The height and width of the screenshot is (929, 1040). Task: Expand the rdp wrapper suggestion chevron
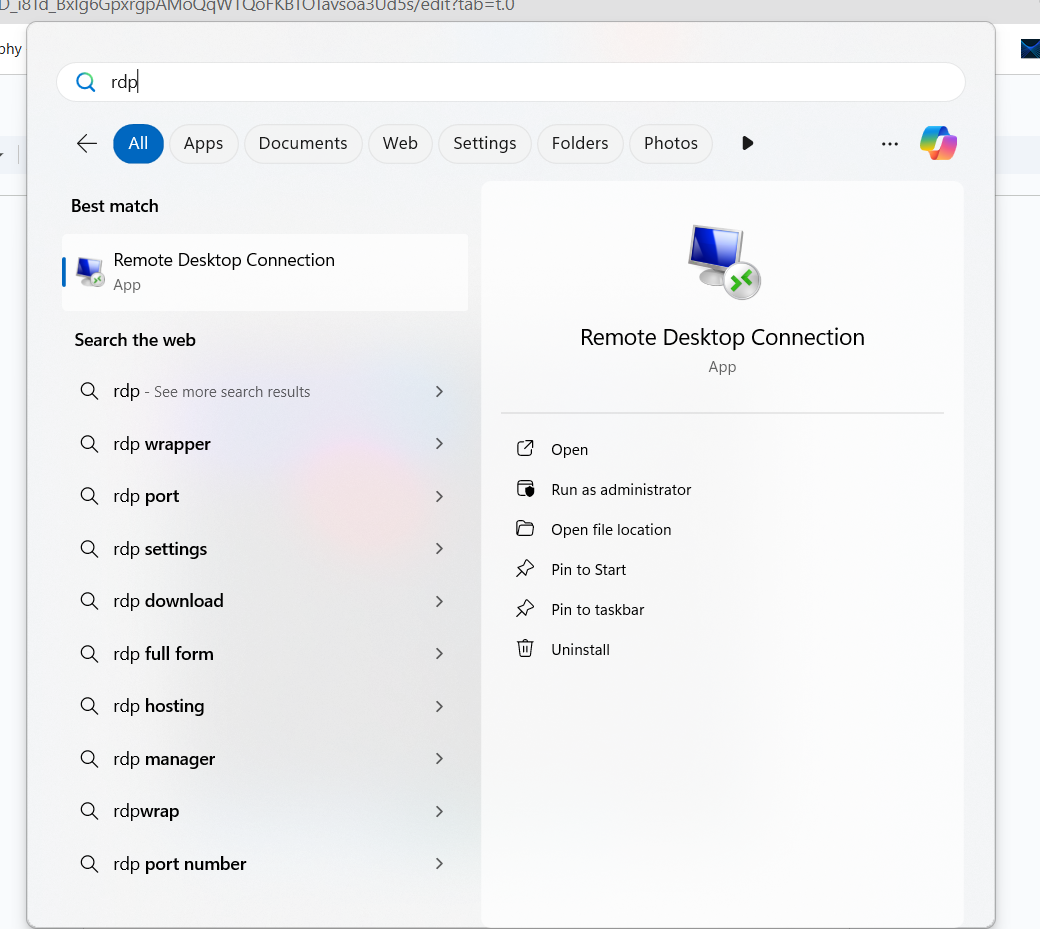click(x=439, y=444)
